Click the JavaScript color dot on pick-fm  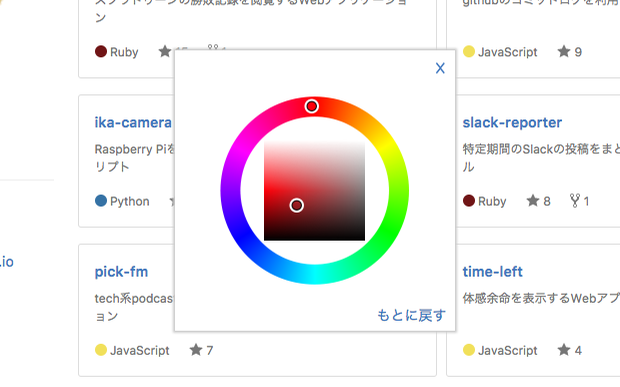point(101,350)
